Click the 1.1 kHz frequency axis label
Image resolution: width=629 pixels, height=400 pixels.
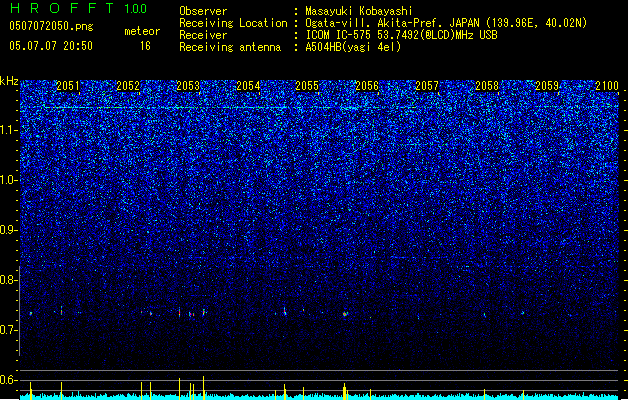click(8, 130)
